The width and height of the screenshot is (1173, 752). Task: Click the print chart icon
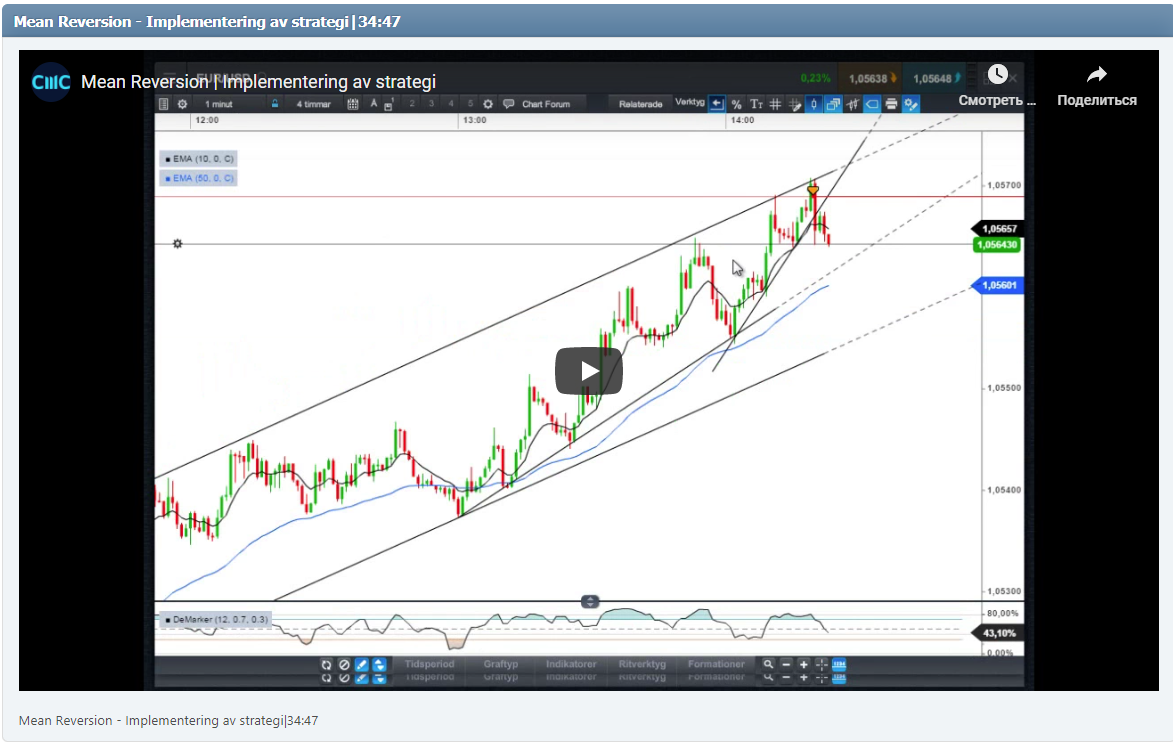tap(891, 103)
